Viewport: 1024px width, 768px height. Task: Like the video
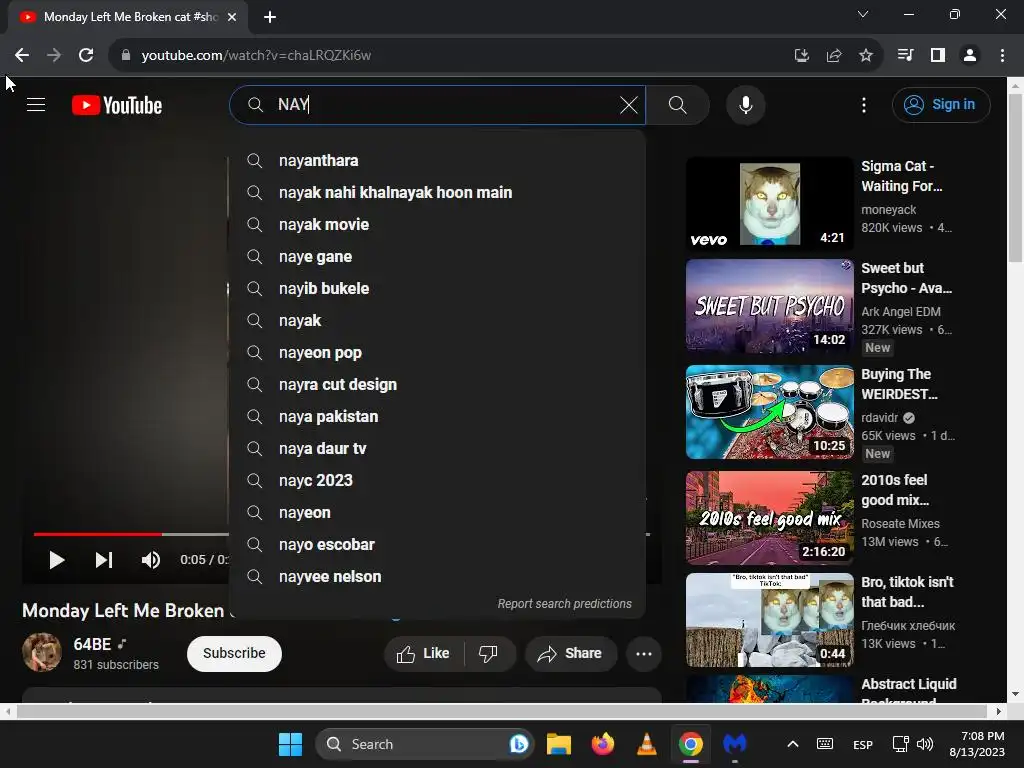pyautogui.click(x=424, y=653)
